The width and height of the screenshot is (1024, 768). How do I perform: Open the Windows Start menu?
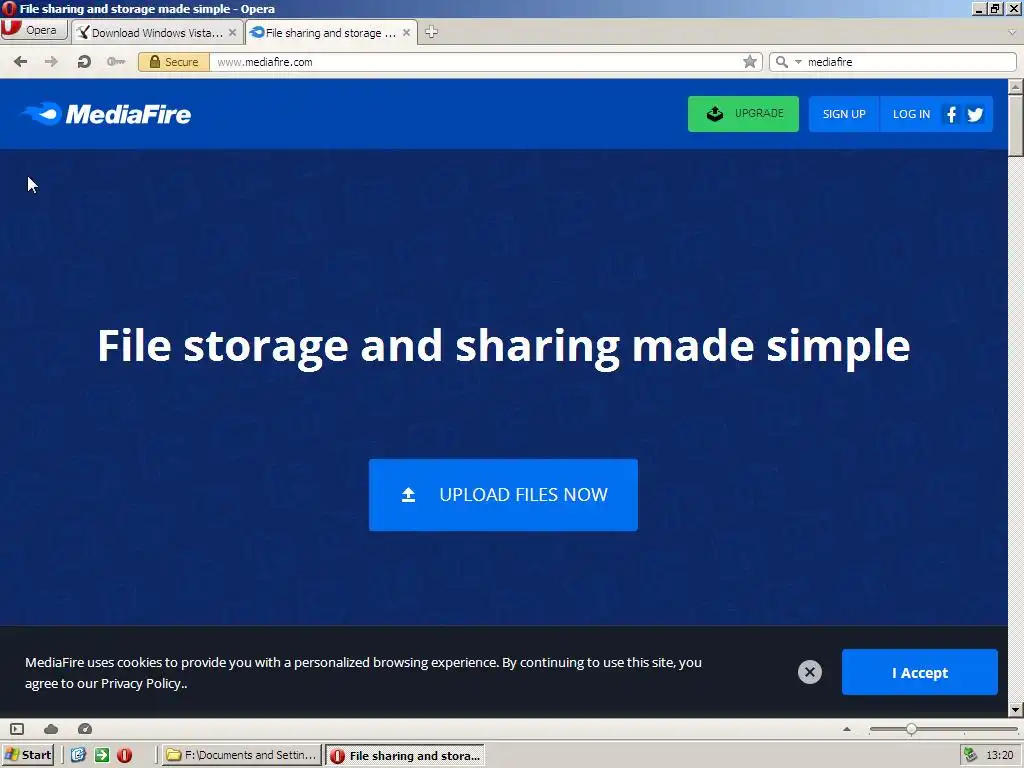[x=27, y=755]
